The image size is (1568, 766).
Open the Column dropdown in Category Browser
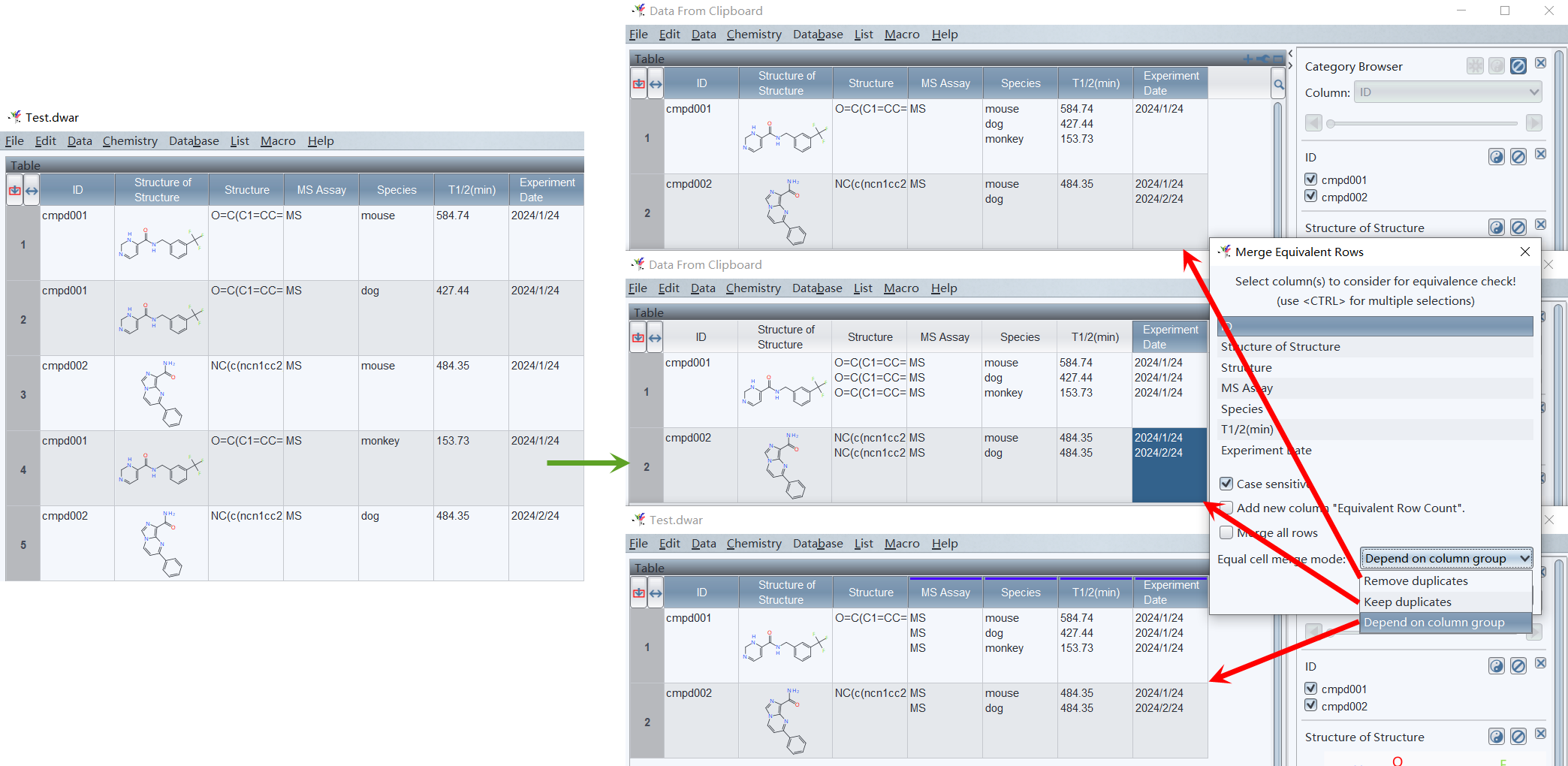pyautogui.click(x=1447, y=92)
